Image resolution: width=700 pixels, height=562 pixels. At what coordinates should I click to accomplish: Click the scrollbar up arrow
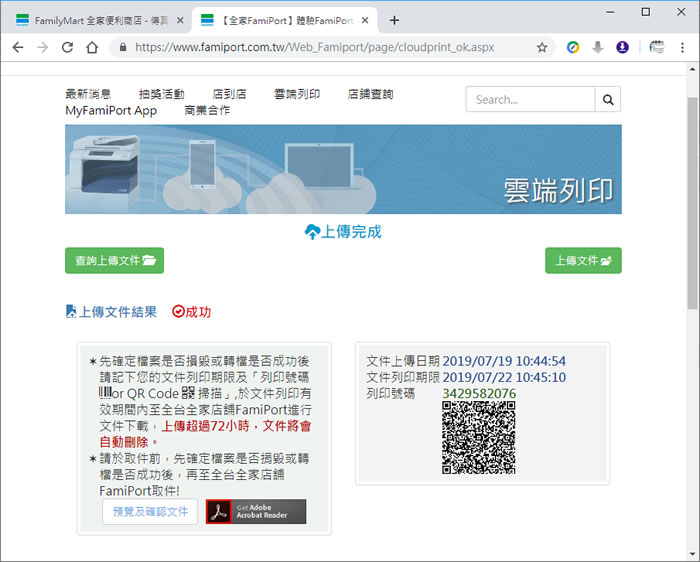pos(692,69)
